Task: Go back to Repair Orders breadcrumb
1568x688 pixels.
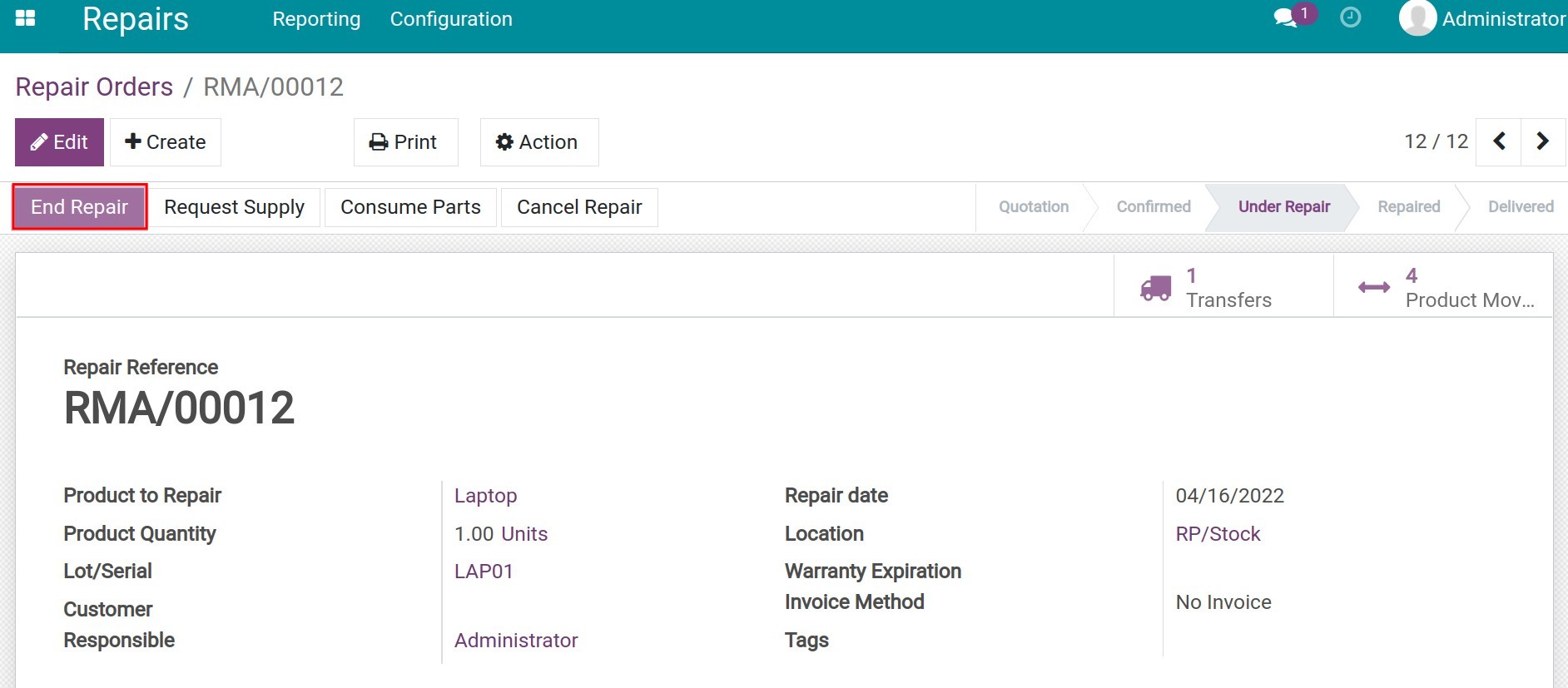Action: tap(94, 87)
